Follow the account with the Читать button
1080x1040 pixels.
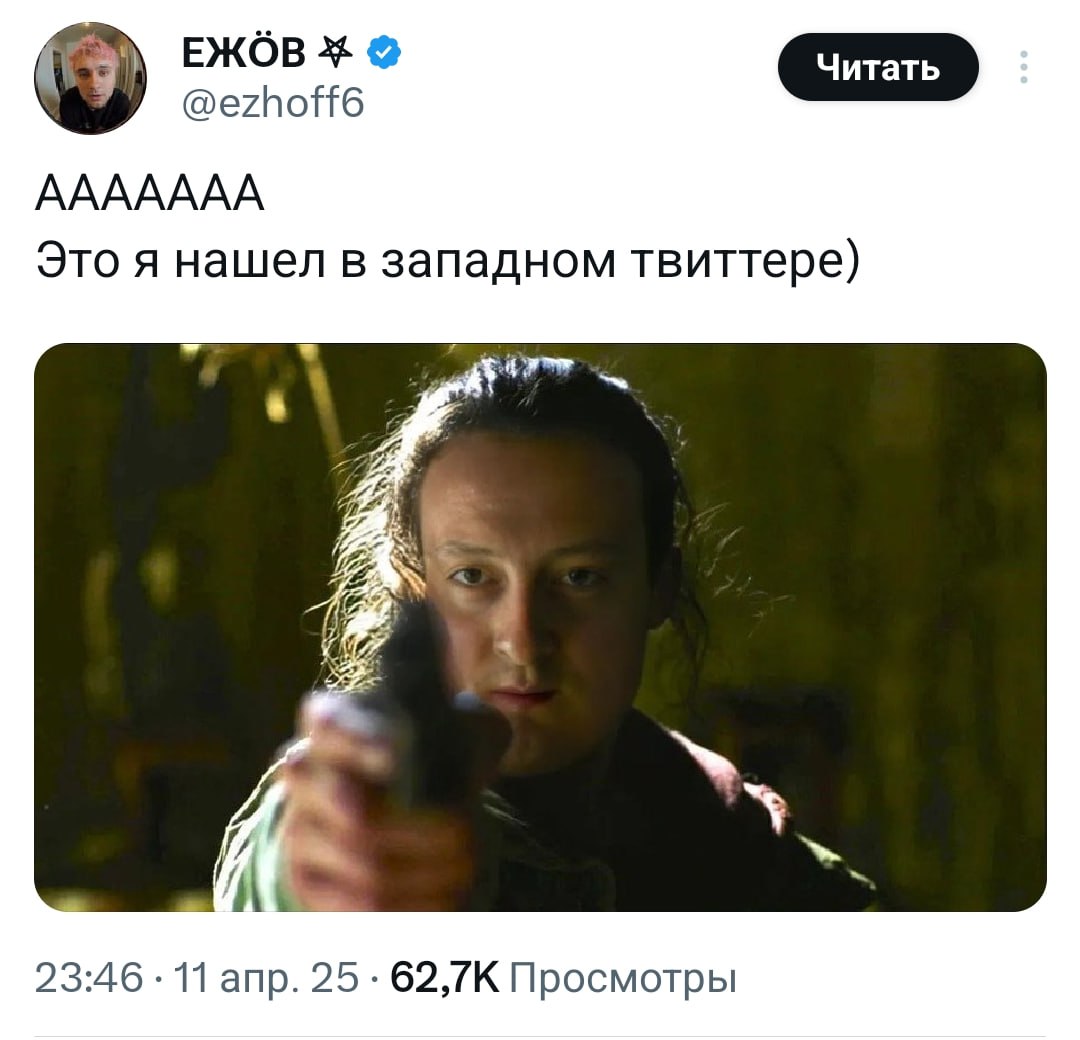[878, 67]
